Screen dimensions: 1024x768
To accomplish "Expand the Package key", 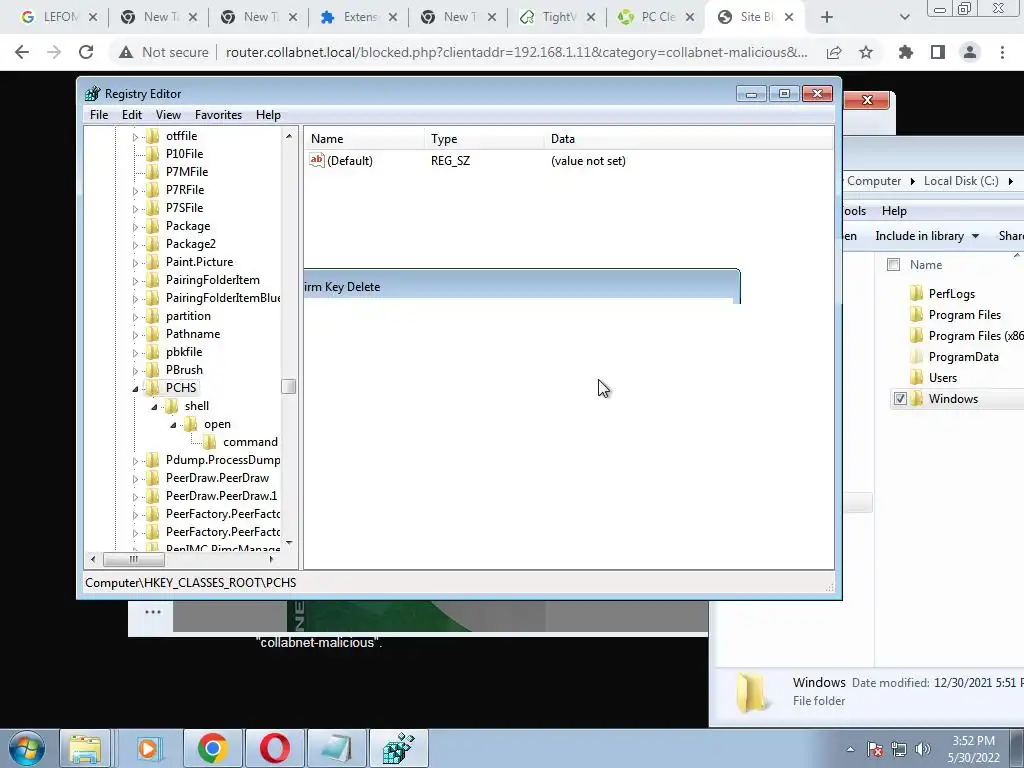I will (x=135, y=227).
